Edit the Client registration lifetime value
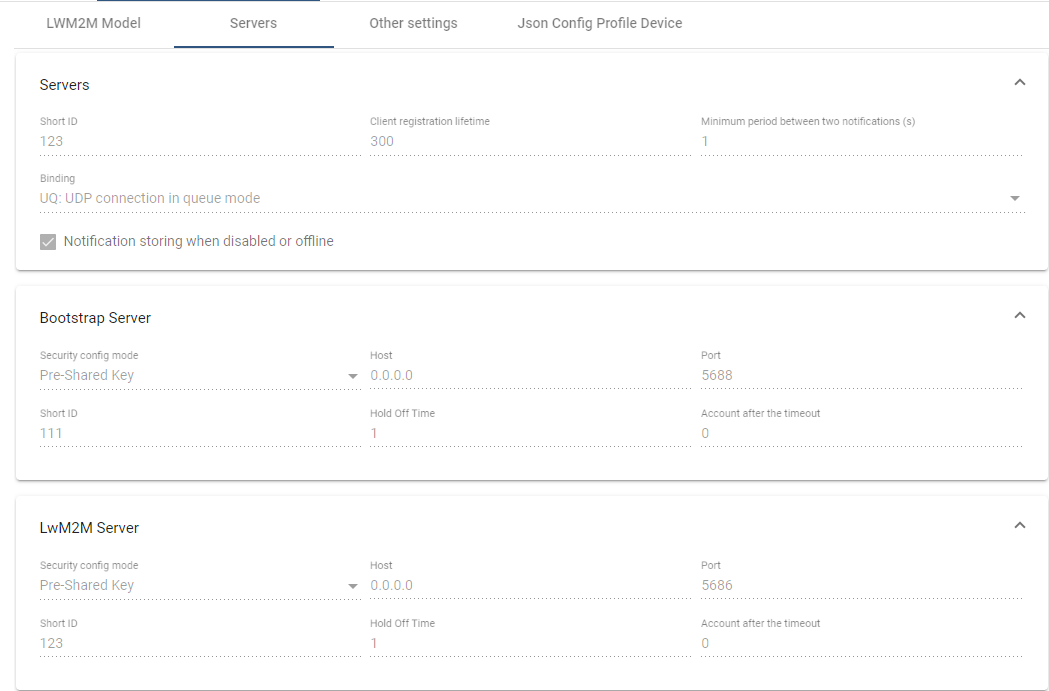Viewport: 1049px width, 691px height. 450,141
